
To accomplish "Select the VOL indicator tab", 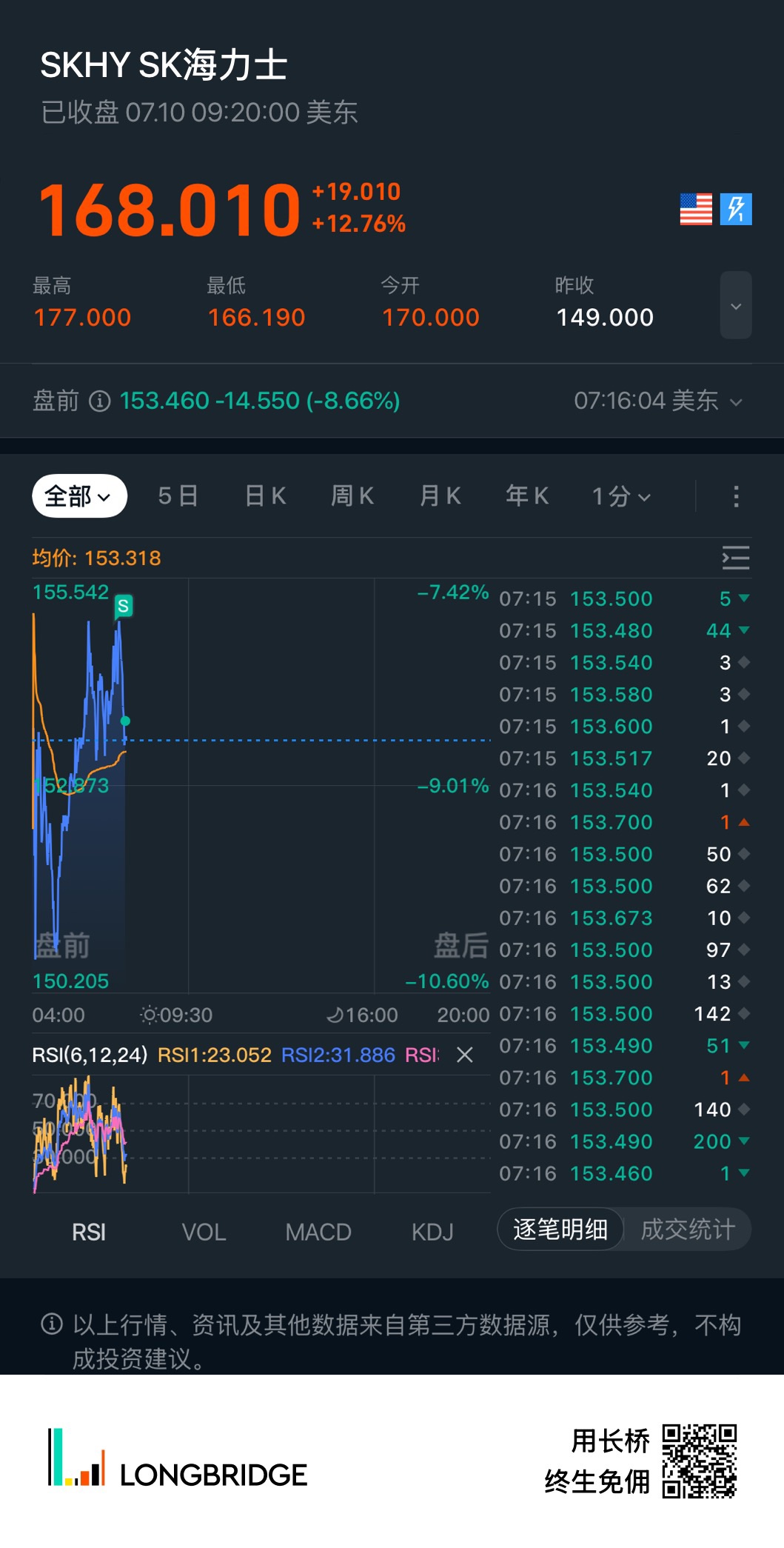I will [x=204, y=1232].
